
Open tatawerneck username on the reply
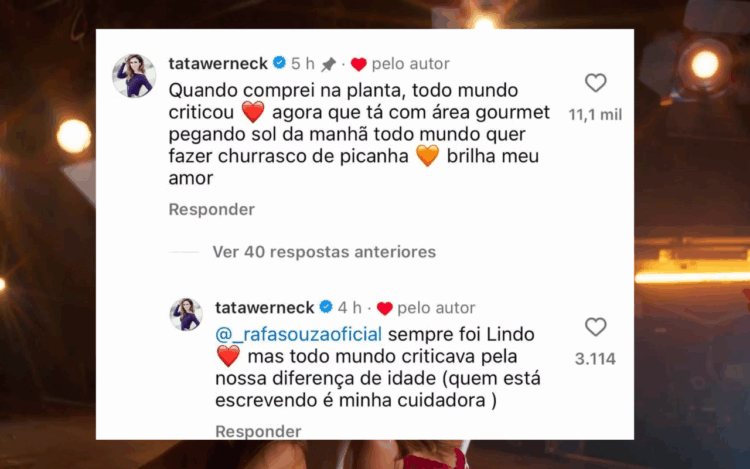pyautogui.click(x=265, y=307)
